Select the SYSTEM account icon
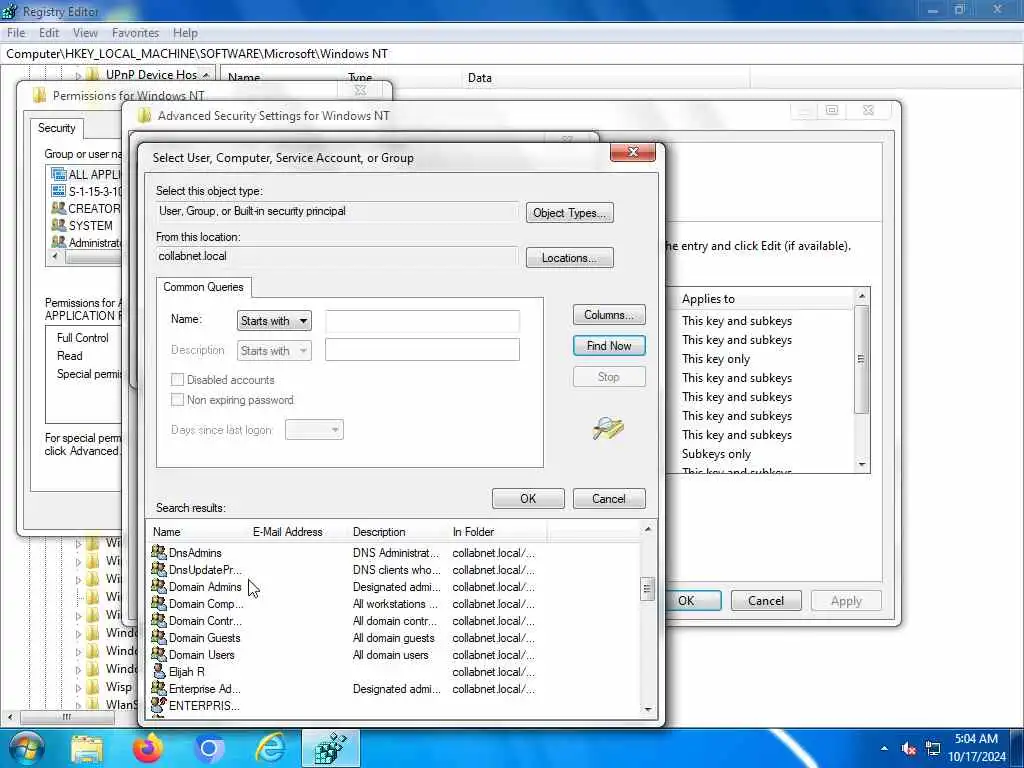This screenshot has width=1024, height=768. point(59,225)
